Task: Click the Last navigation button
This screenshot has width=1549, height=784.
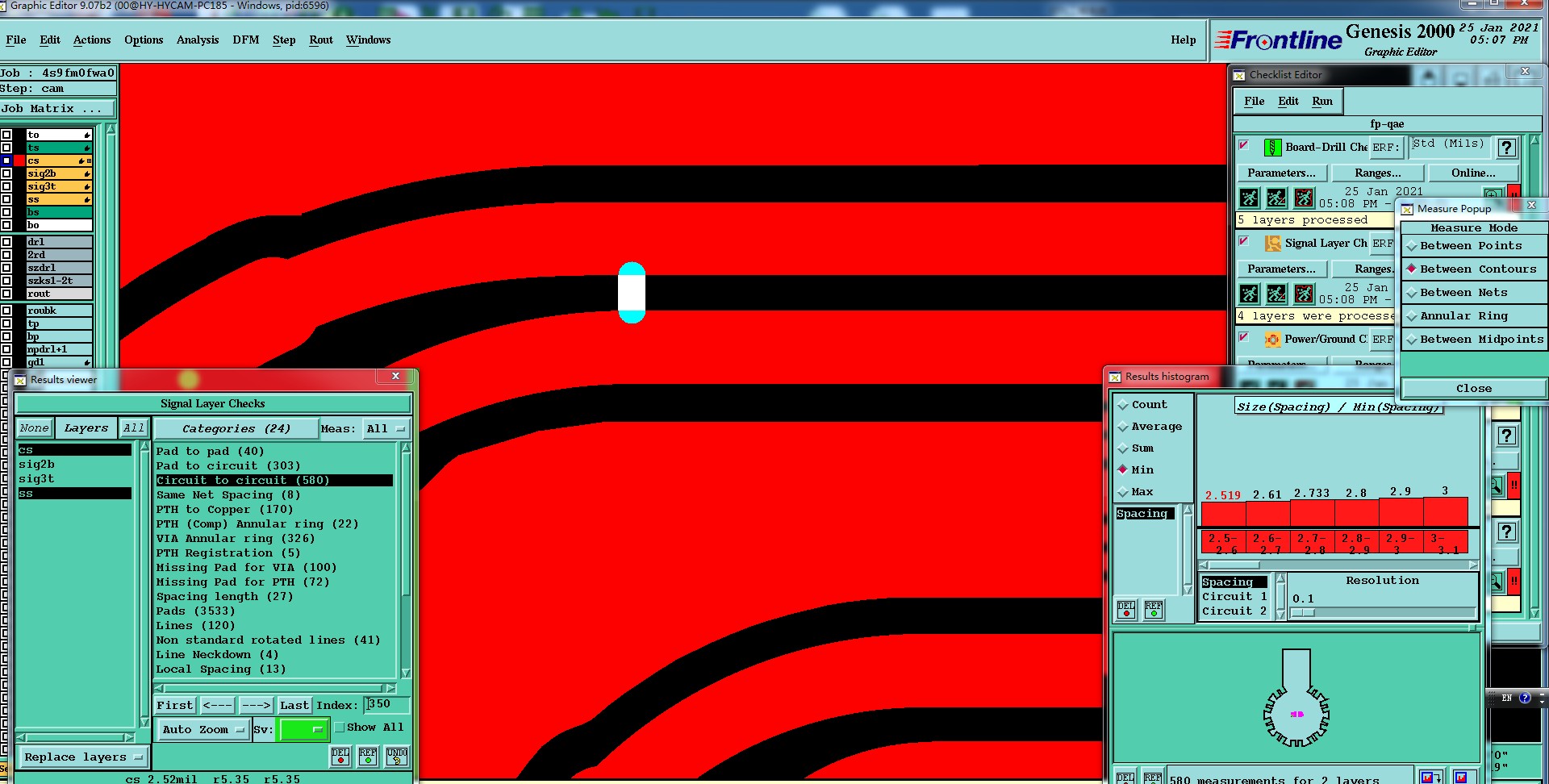Action: 294,706
